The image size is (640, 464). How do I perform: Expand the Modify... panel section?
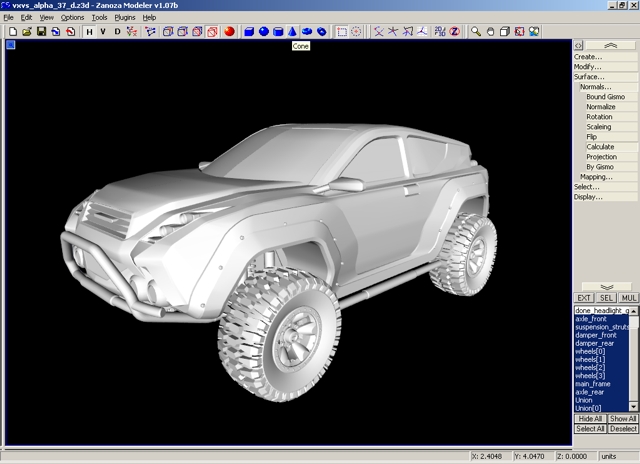coord(588,67)
